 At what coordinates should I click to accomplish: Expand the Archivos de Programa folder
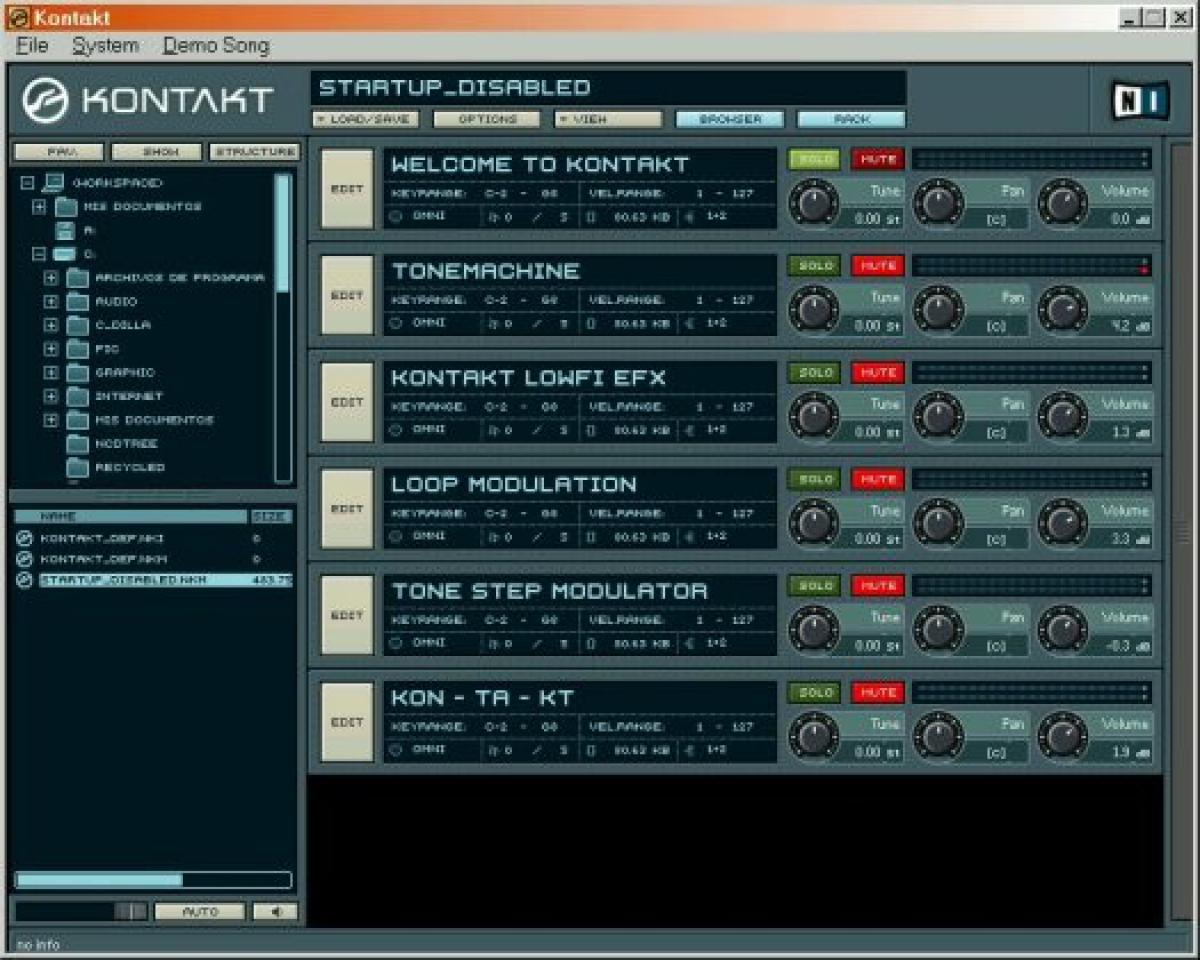(51, 278)
